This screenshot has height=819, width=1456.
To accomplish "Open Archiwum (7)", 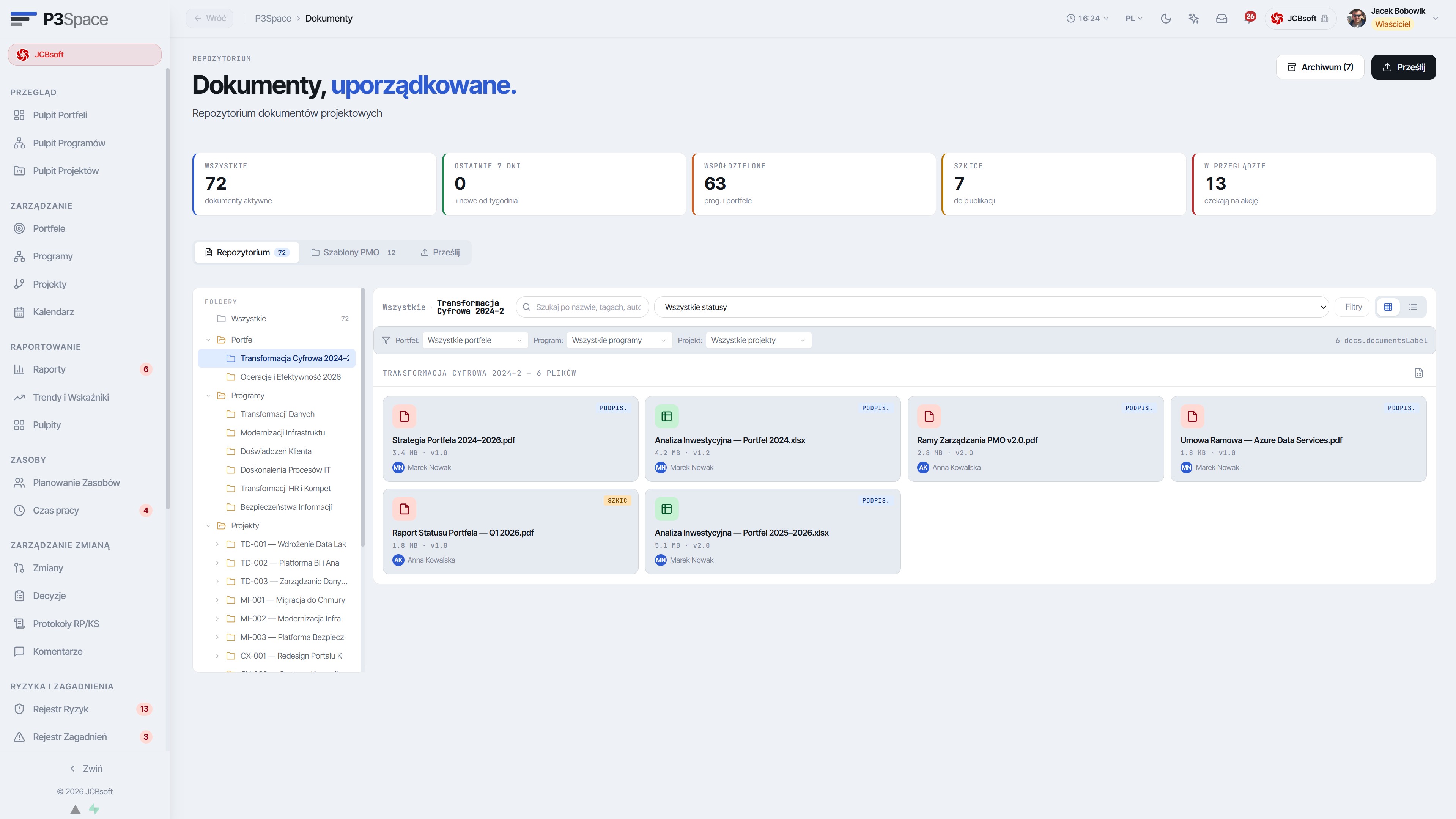I will pyautogui.click(x=1320, y=67).
